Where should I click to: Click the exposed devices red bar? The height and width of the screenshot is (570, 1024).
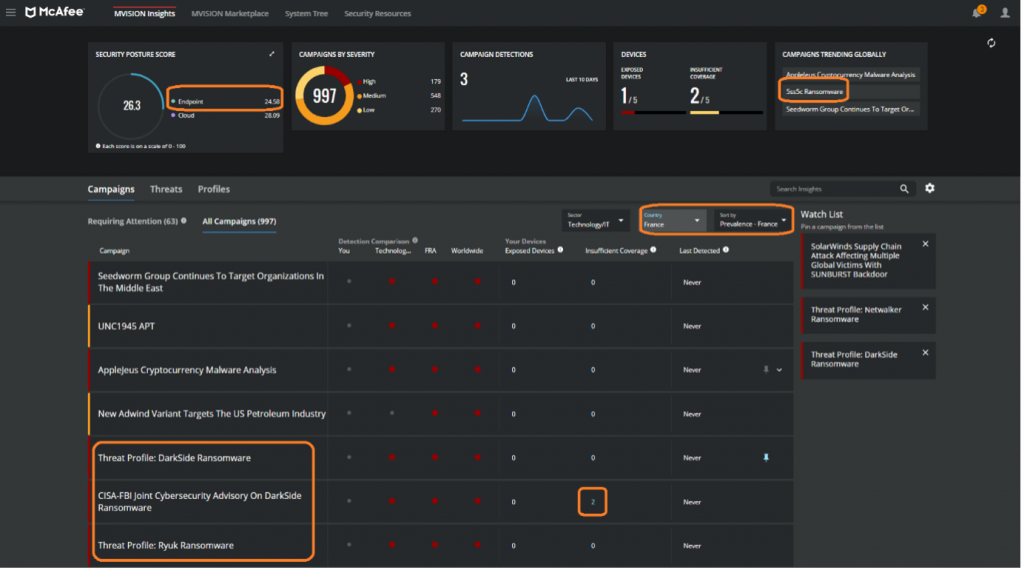coord(628,112)
